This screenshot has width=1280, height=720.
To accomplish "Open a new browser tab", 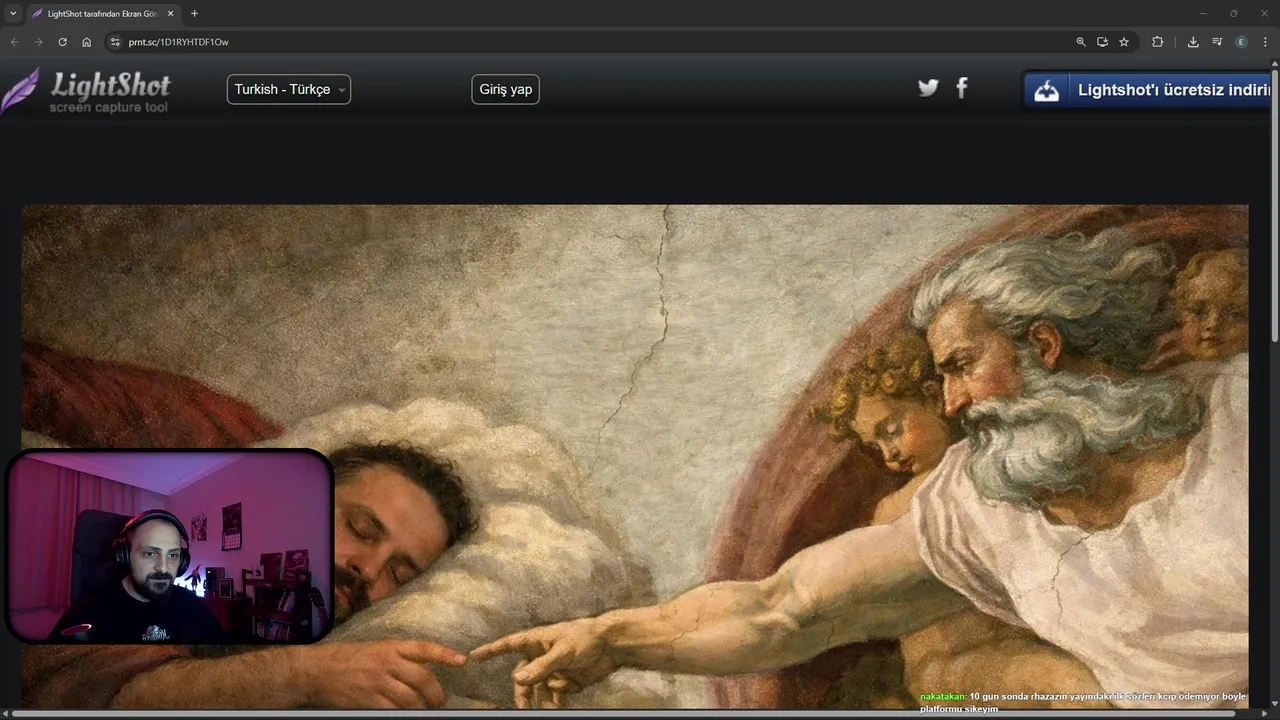I will point(194,14).
